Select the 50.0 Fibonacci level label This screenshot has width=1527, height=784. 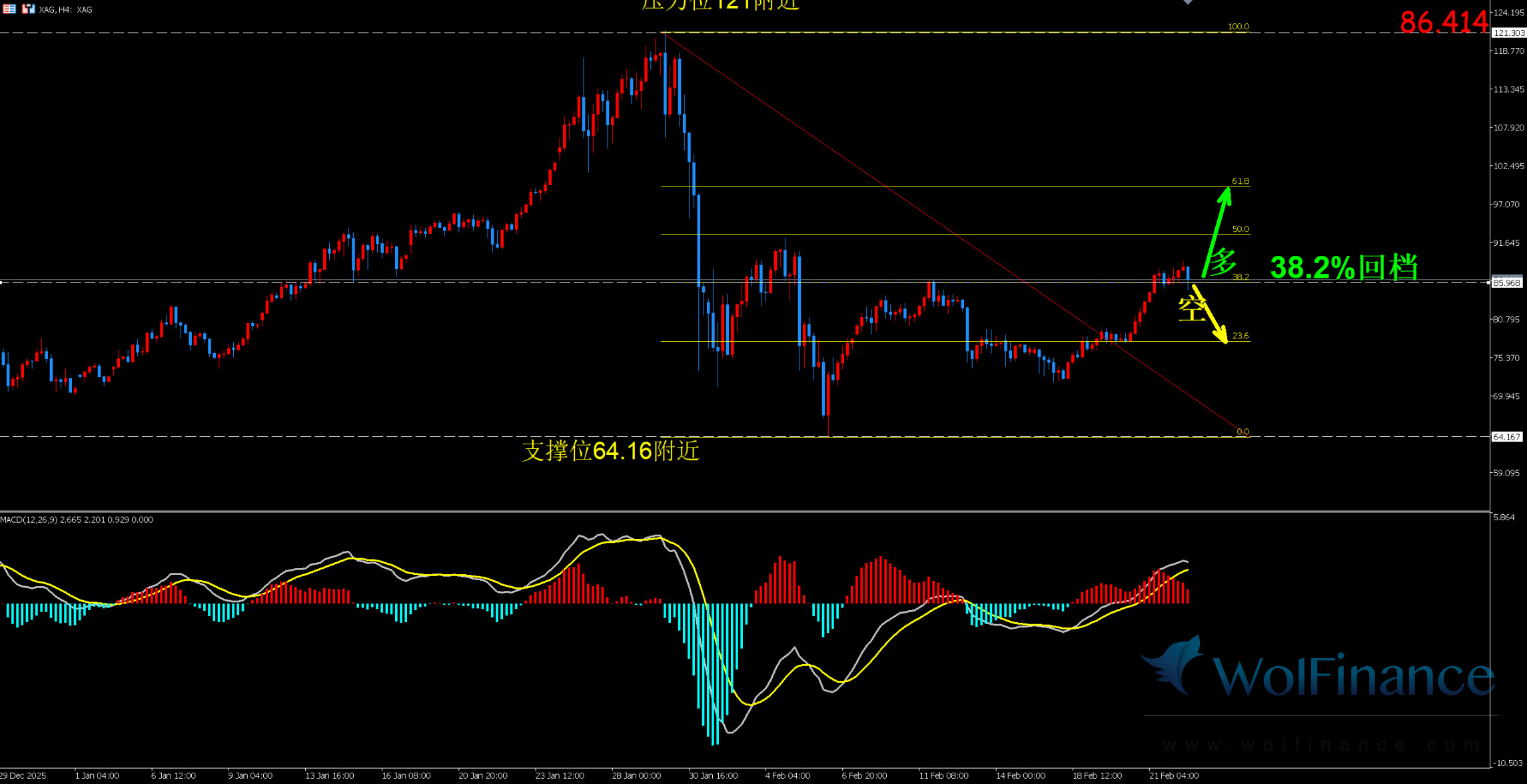[1240, 229]
